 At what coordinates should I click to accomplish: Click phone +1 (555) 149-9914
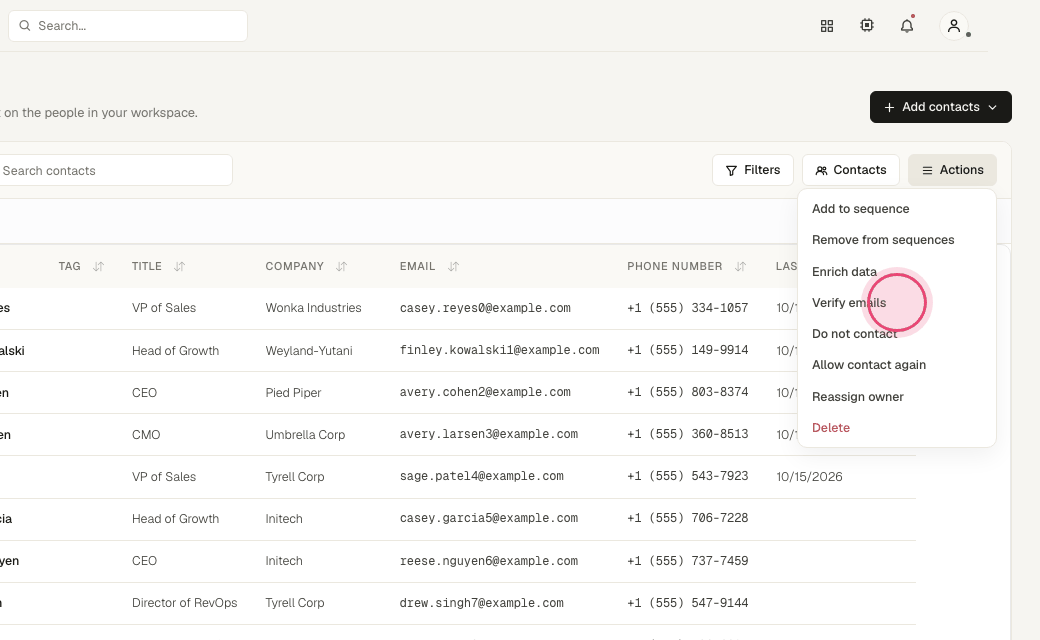click(687, 350)
